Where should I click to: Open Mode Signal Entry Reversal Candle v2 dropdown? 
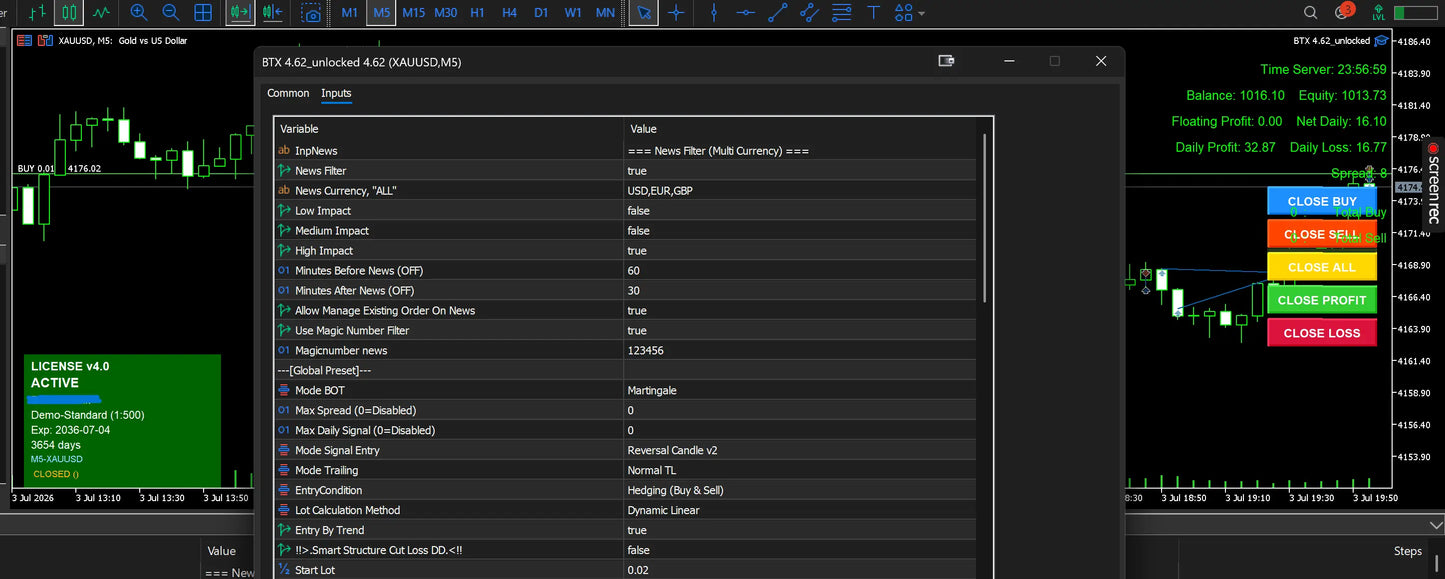pos(799,451)
